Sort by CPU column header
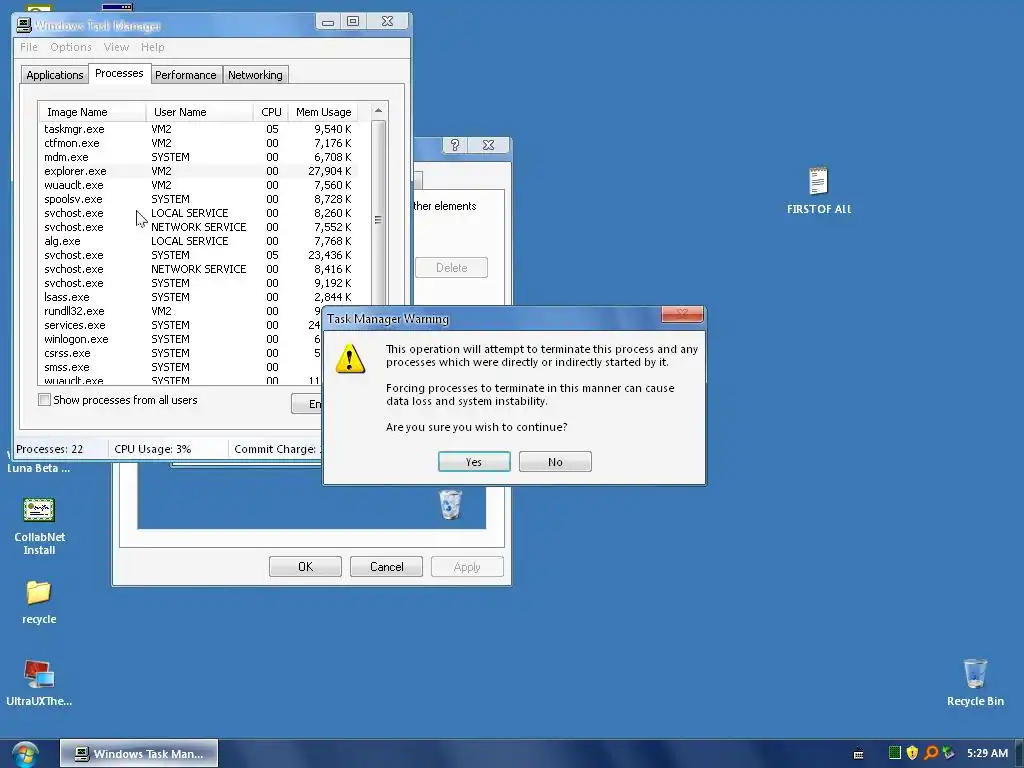The image size is (1024, 768). tap(271, 112)
